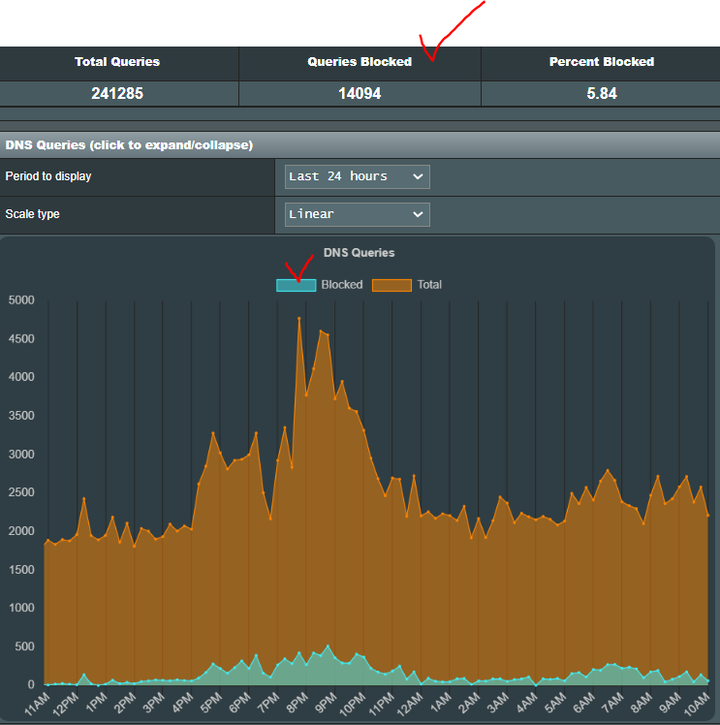Click the Total Queries column header
Viewport: 720px width, 725px height.
click(117, 62)
